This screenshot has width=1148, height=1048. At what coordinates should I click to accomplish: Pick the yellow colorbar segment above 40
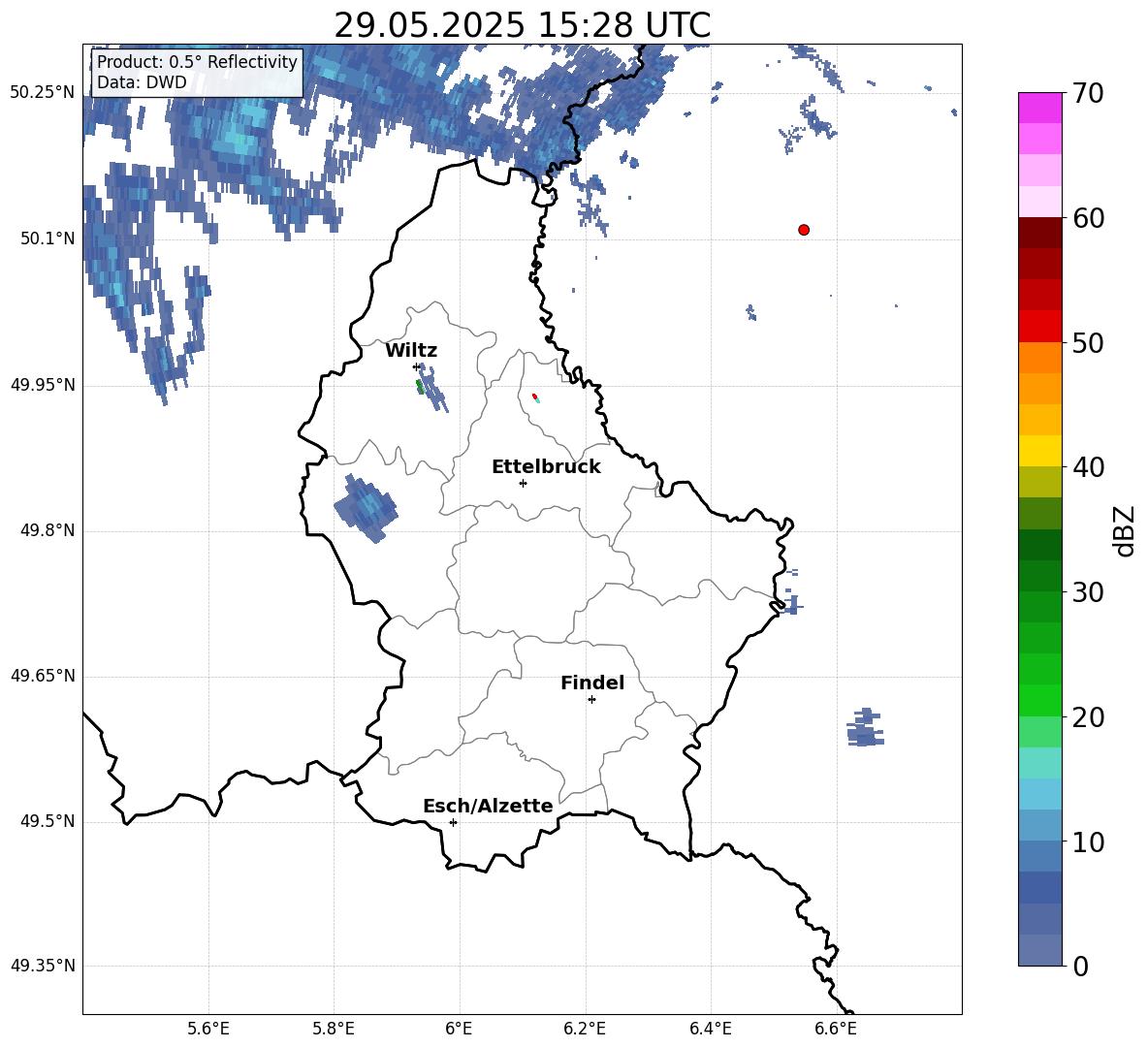(x=1040, y=452)
